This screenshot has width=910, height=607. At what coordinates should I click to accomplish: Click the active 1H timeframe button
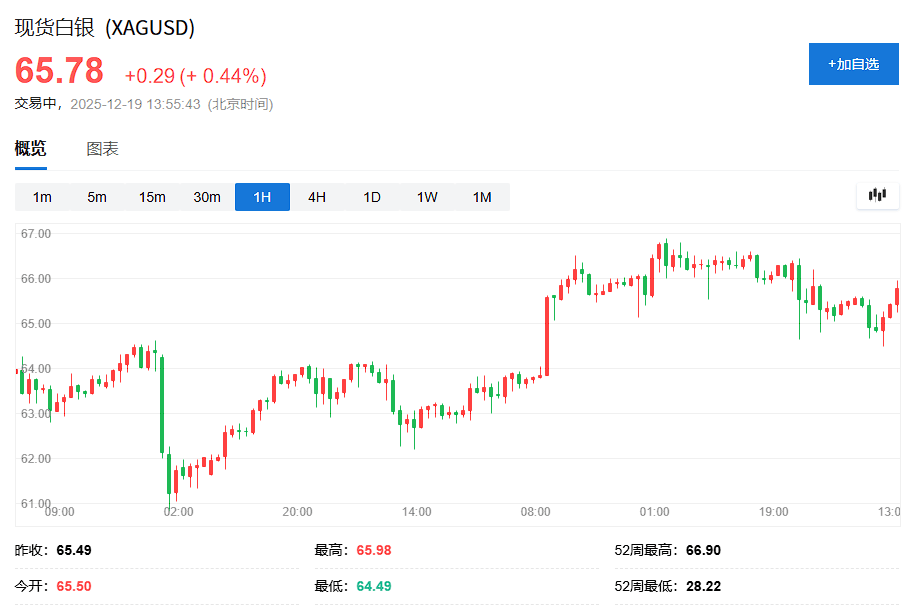point(262,197)
